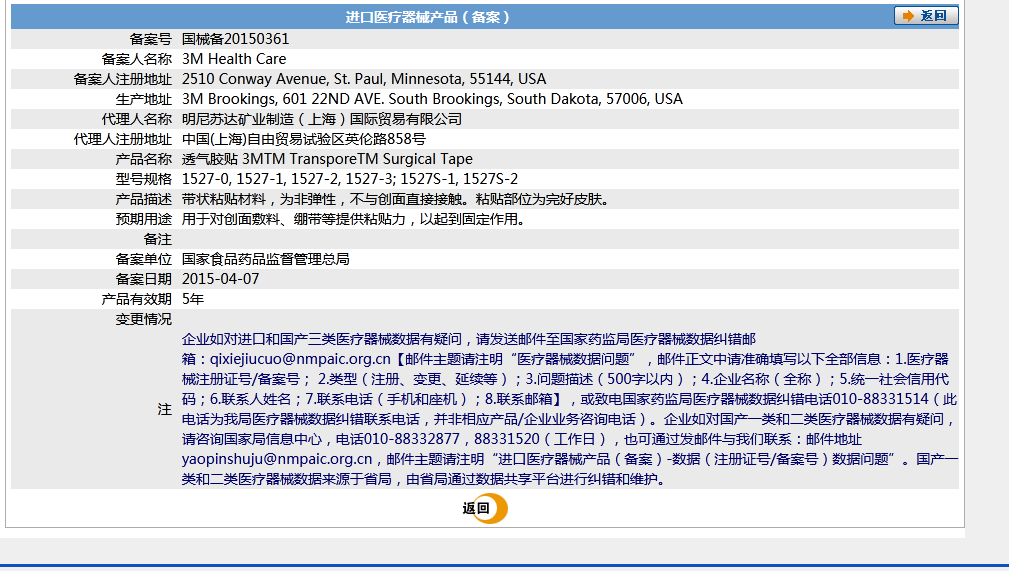Select the header title 进口医疗器械产品（备案）

coord(428,17)
